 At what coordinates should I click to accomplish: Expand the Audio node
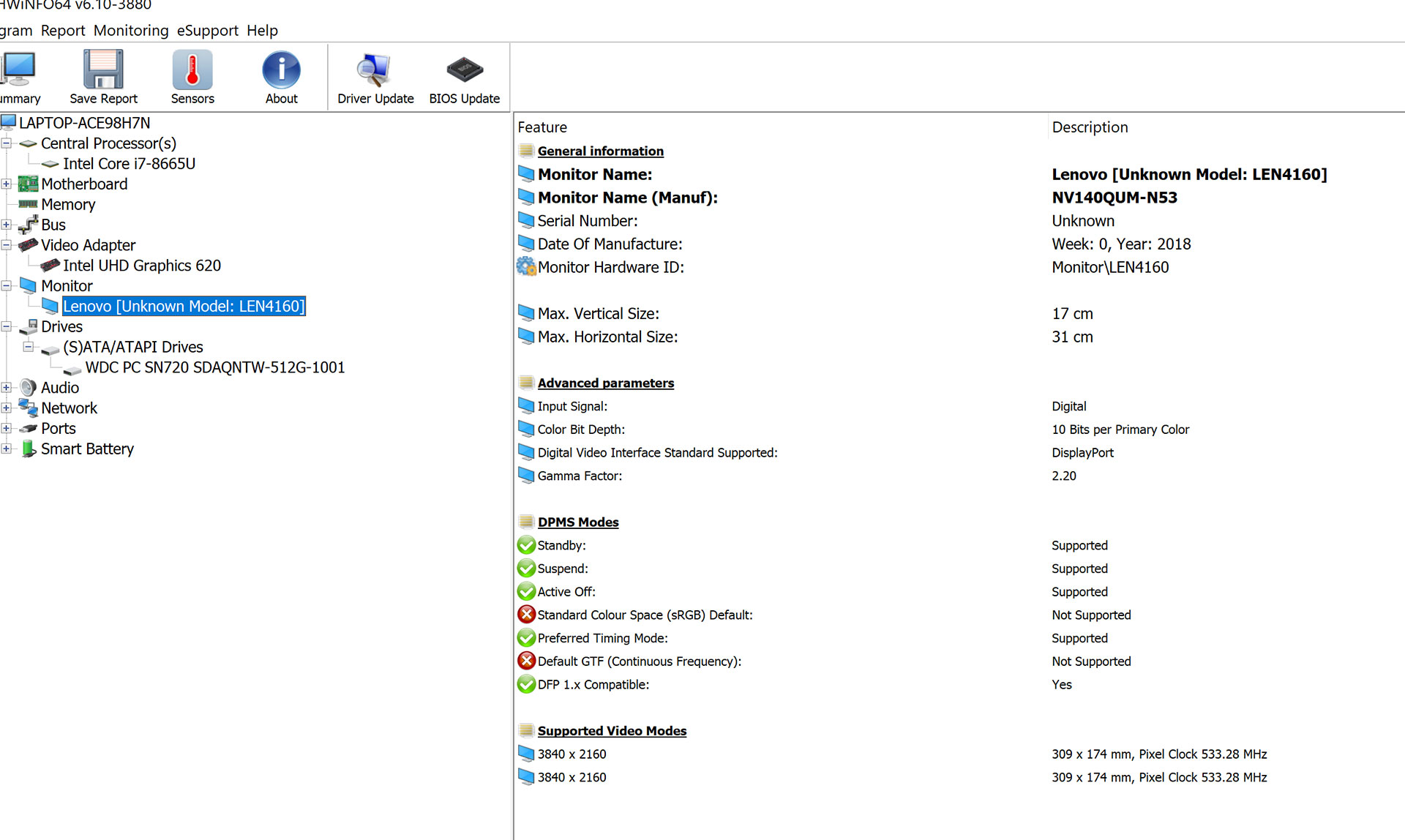click(7, 387)
